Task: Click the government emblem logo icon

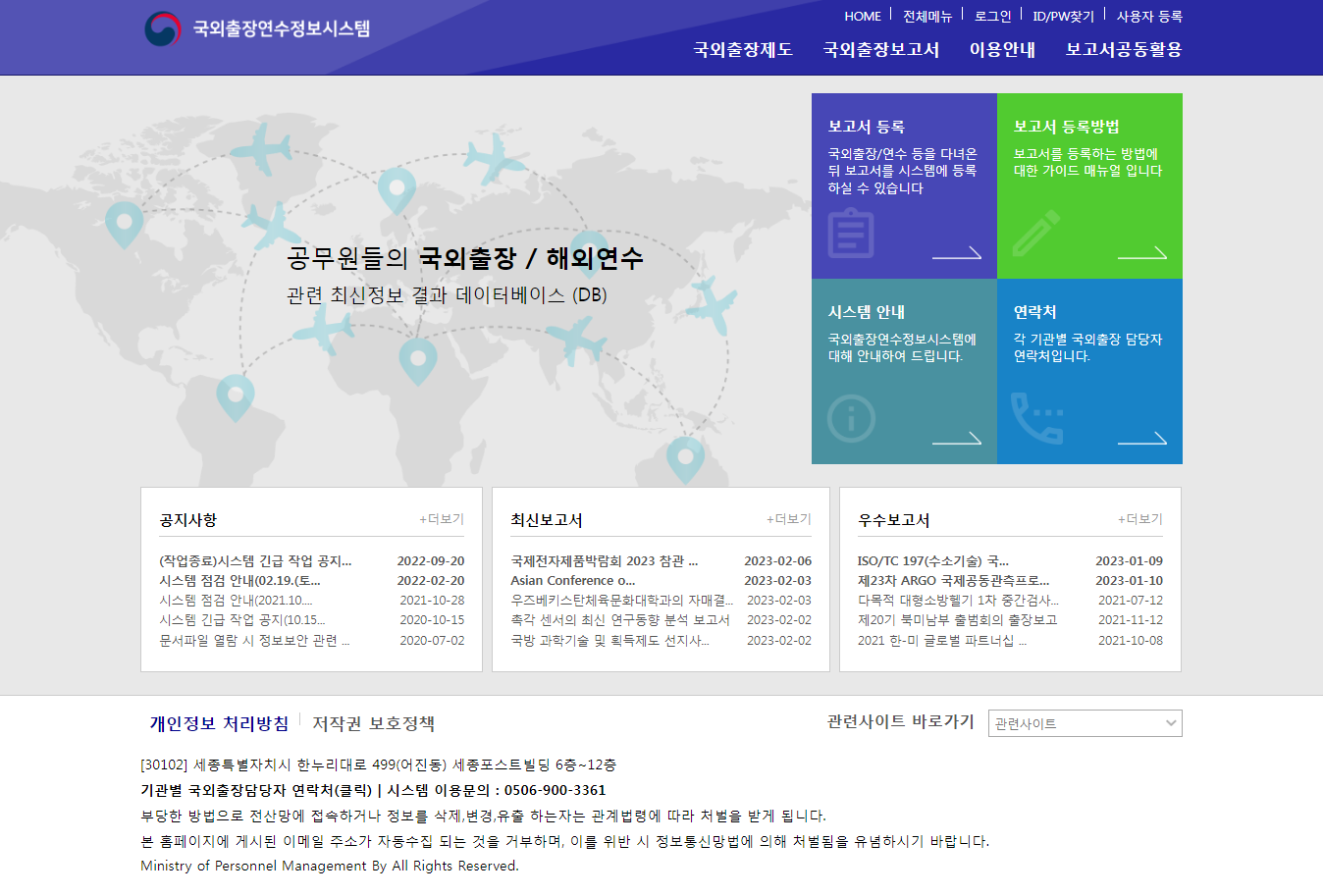Action: [159, 27]
